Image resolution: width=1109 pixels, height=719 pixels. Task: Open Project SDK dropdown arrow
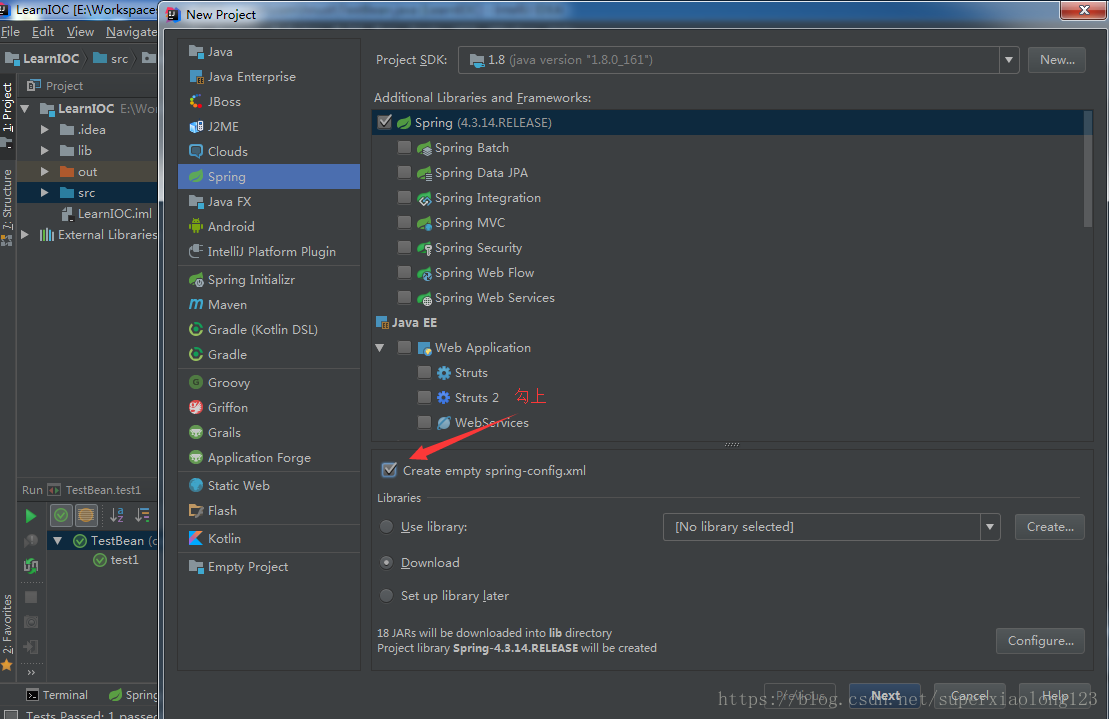(x=1009, y=60)
